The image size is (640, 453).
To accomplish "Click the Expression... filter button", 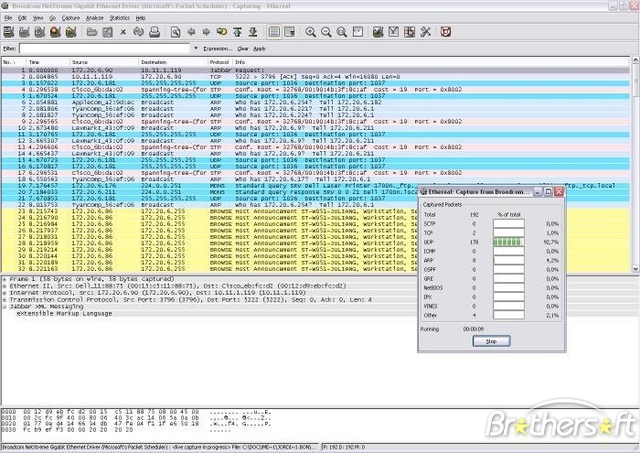I will point(218,49).
